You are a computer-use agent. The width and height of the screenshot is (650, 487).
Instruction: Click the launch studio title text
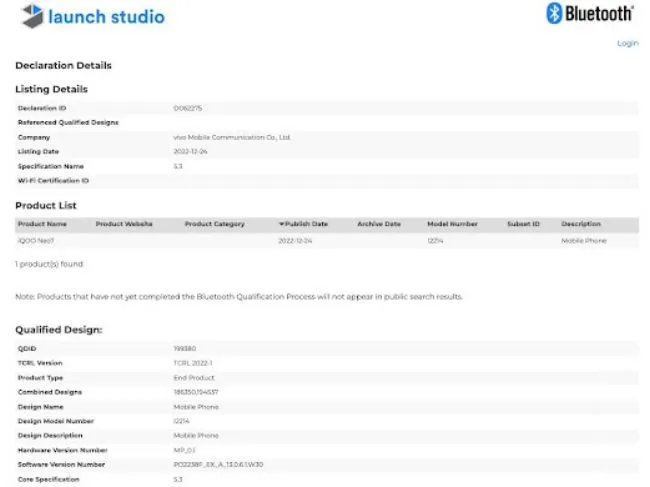[x=107, y=17]
